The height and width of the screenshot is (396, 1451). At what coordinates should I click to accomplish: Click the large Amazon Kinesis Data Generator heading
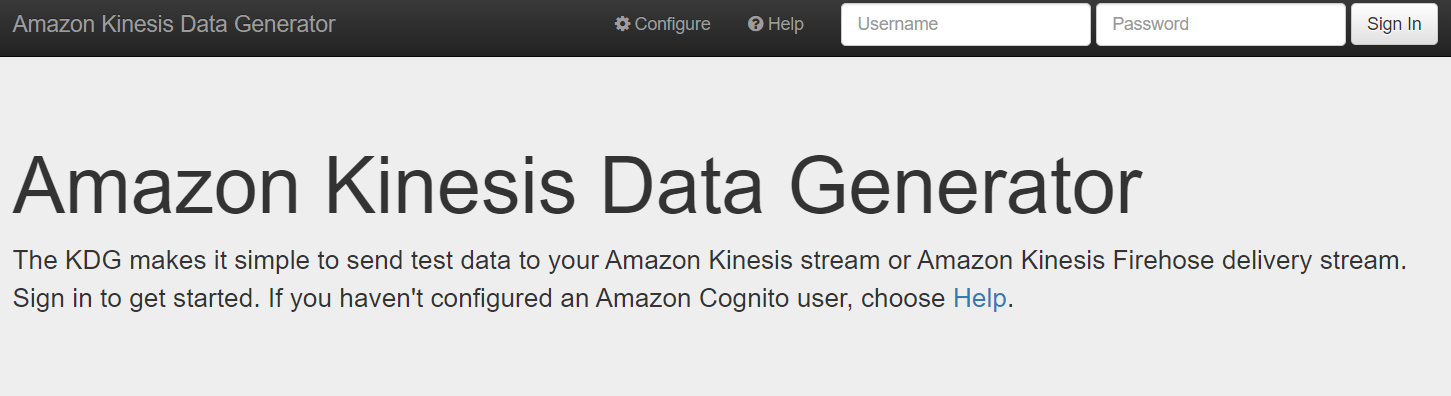577,186
